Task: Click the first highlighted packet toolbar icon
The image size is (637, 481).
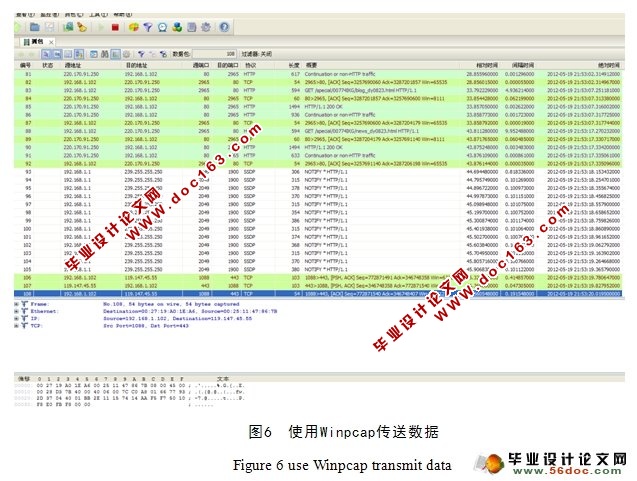Action: [46, 54]
